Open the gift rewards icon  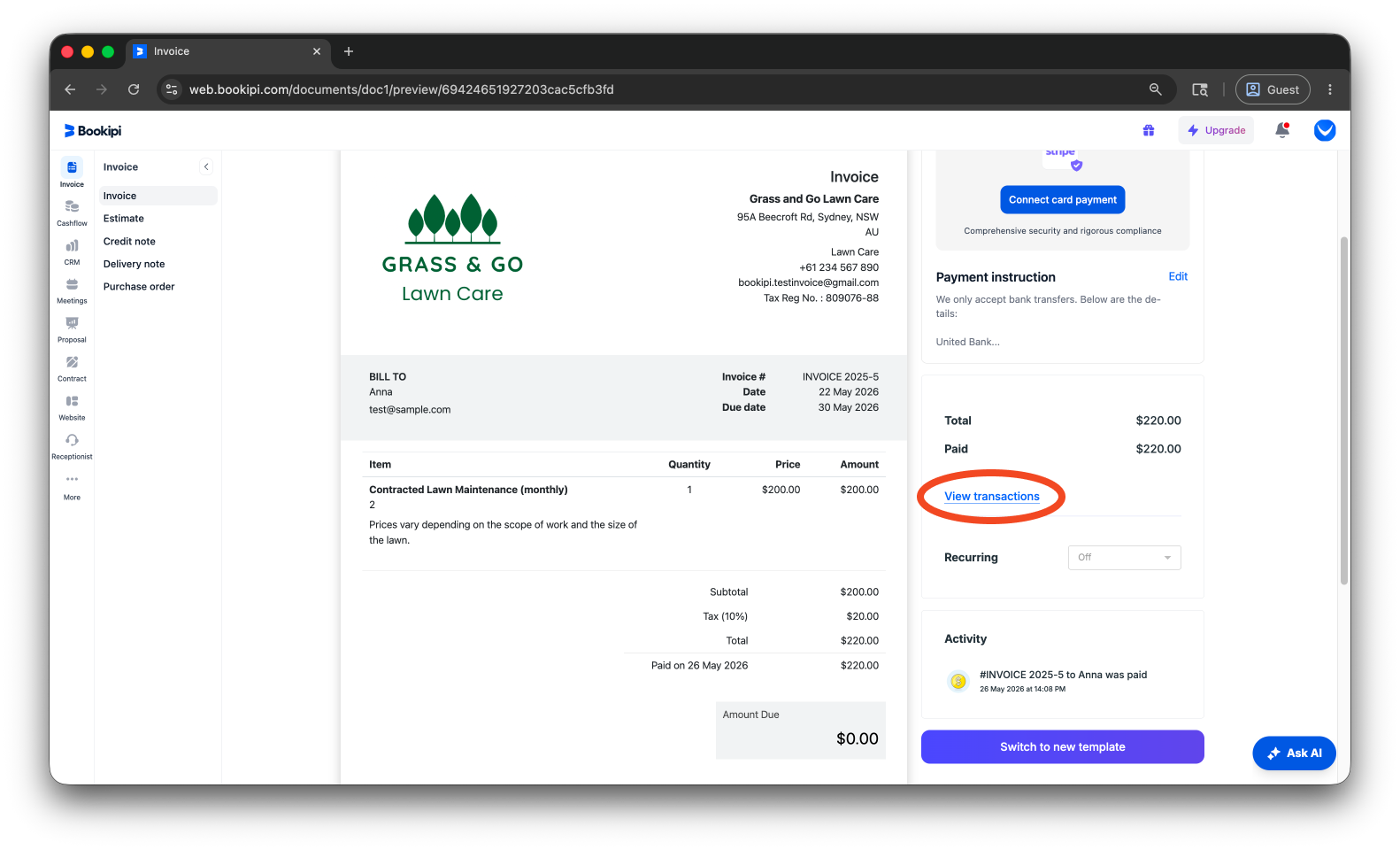tap(1148, 130)
